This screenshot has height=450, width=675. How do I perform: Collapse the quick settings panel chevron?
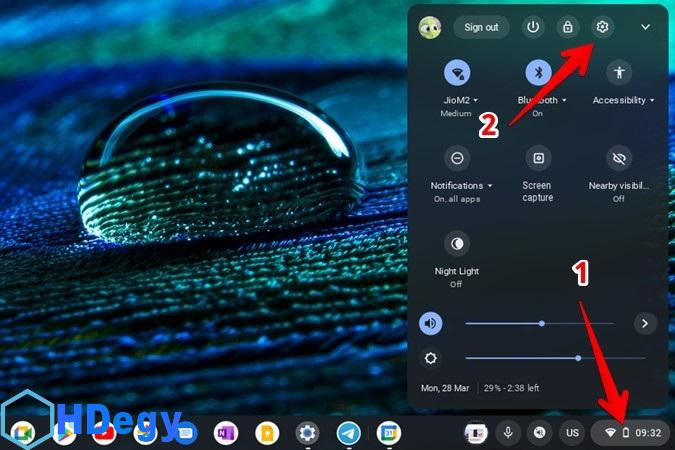645,27
